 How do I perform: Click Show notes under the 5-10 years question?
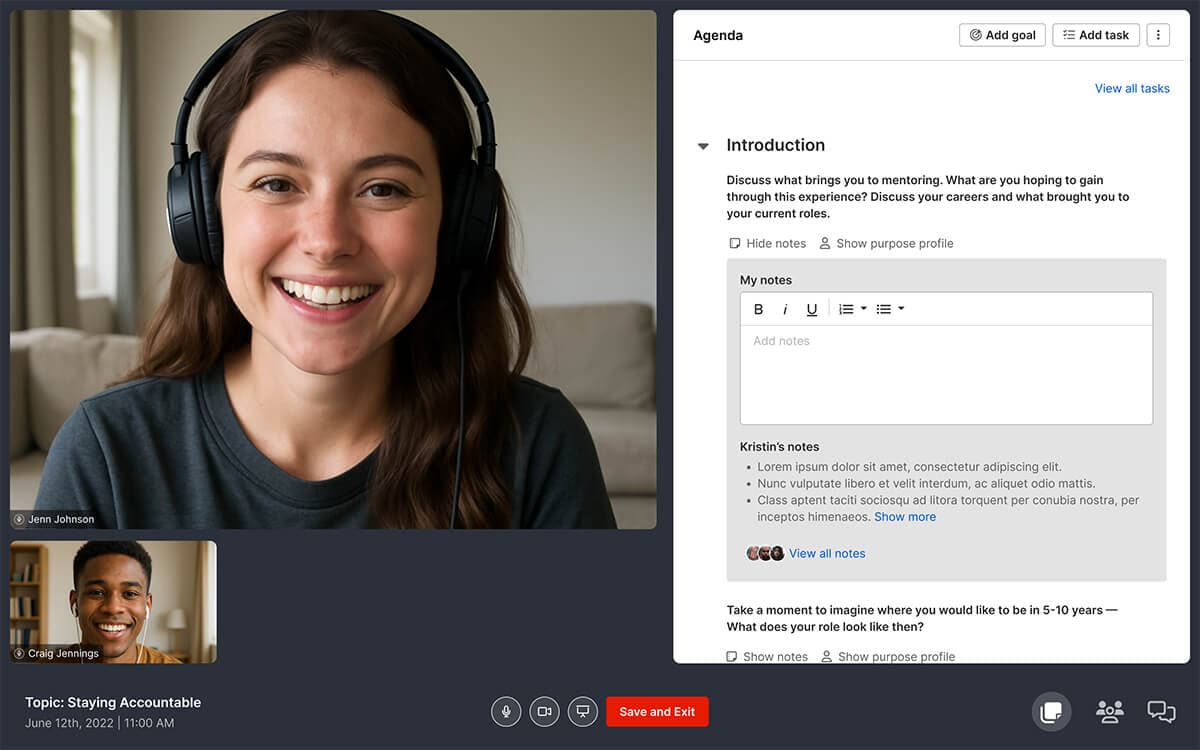pos(767,656)
